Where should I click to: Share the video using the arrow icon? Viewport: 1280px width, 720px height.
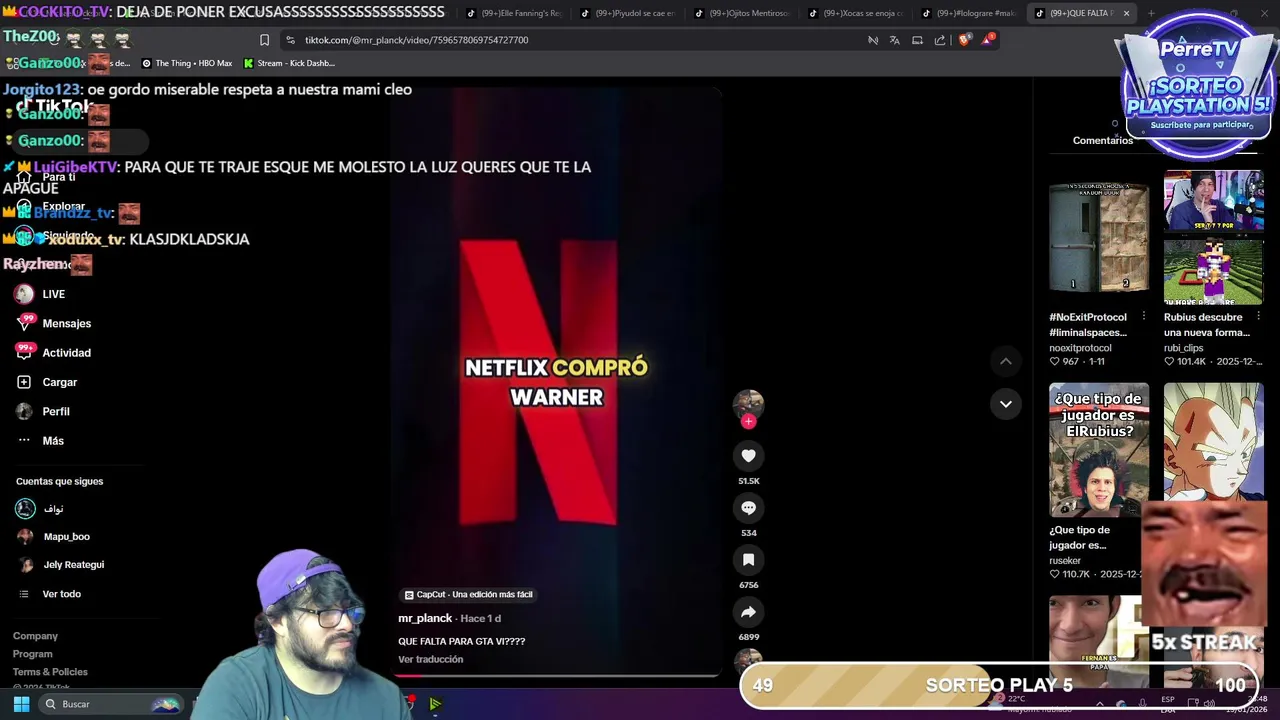point(748,612)
